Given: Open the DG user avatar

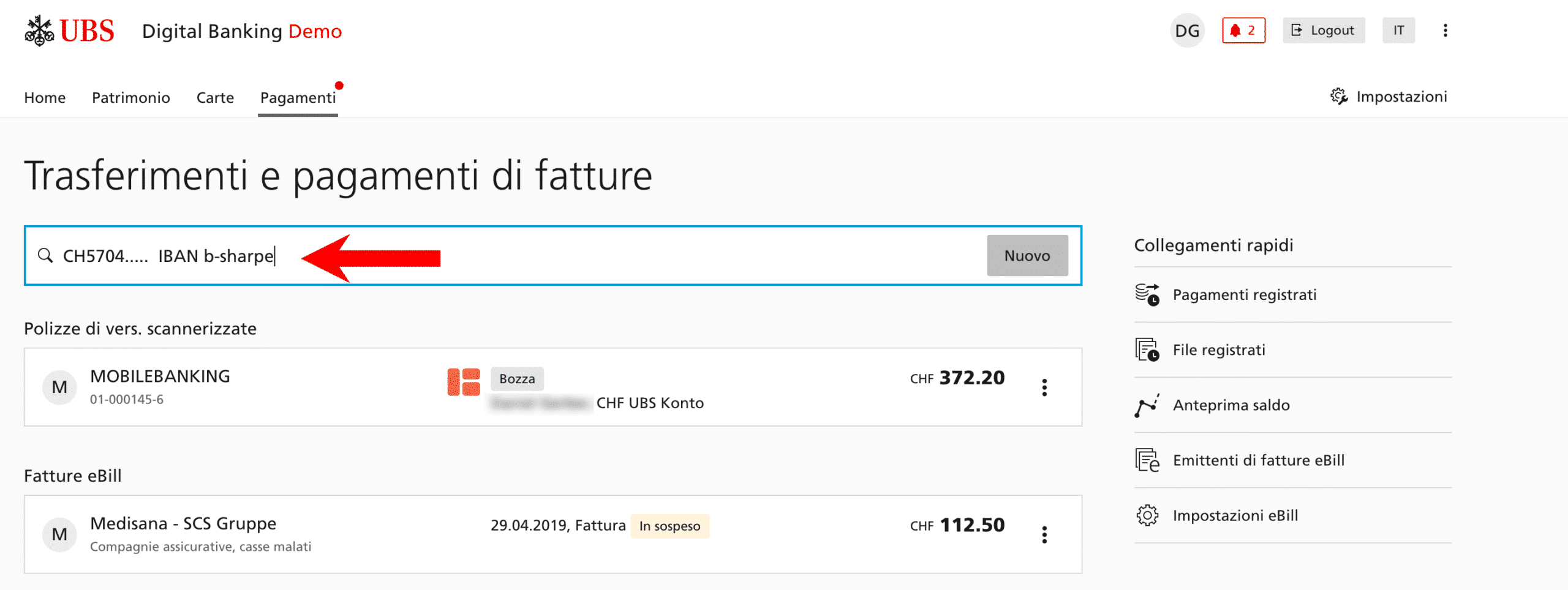Looking at the screenshot, I should tap(1187, 31).
